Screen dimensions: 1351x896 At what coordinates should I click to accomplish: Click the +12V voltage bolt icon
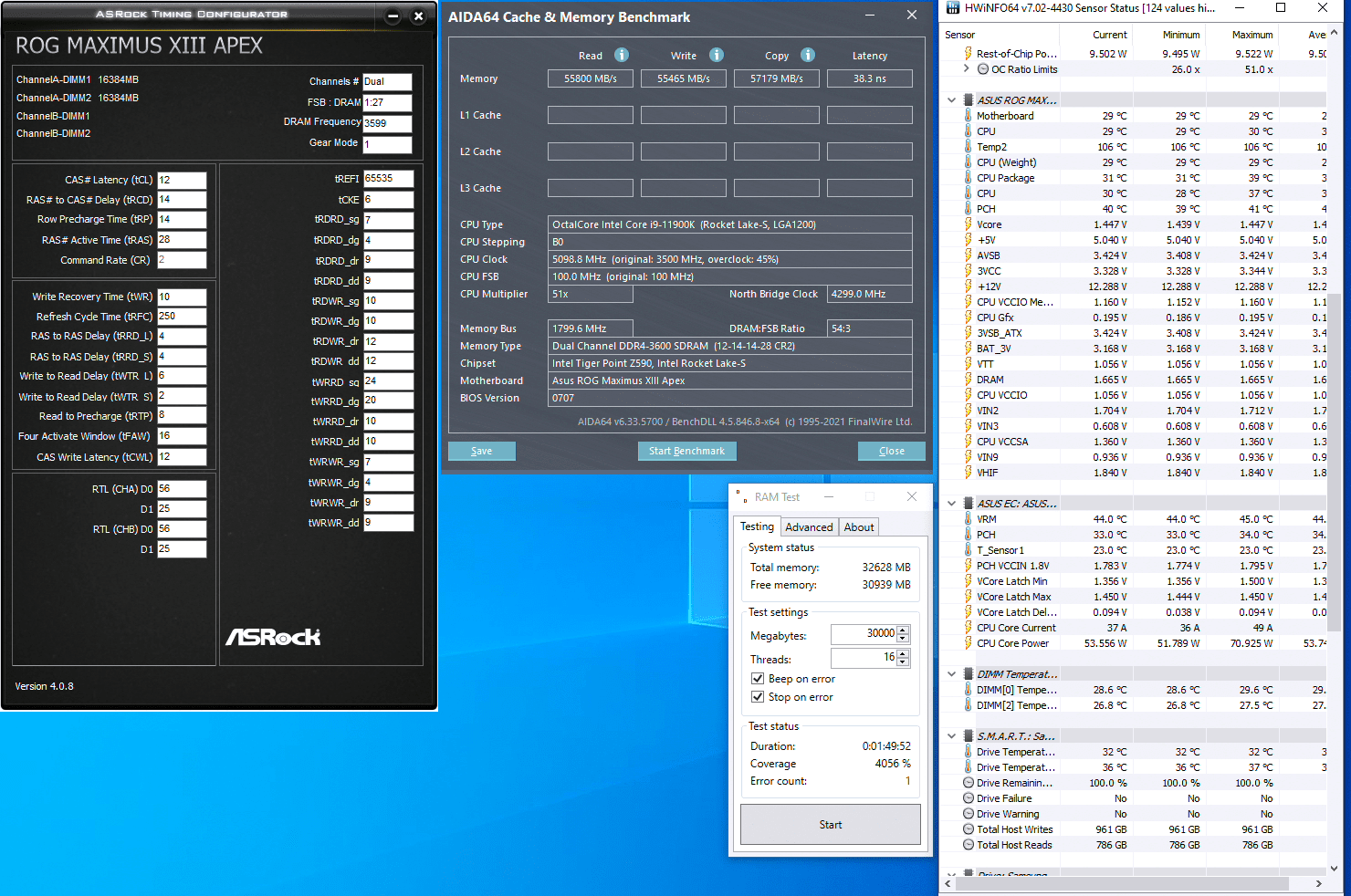click(x=968, y=287)
